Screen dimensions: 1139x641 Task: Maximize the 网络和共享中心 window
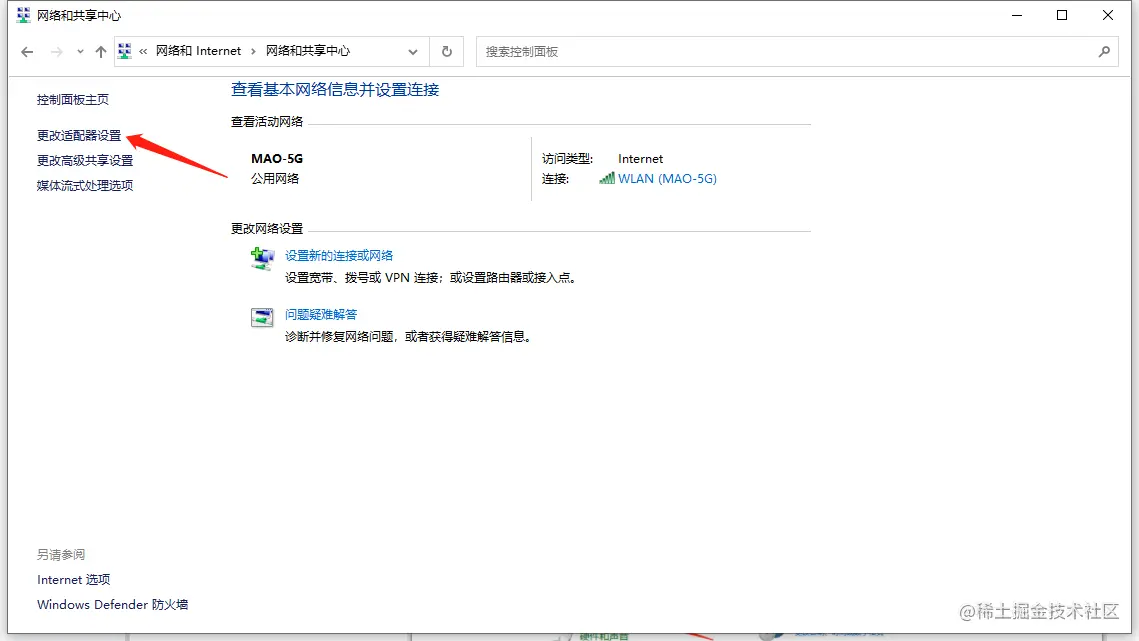pyautogui.click(x=1062, y=15)
